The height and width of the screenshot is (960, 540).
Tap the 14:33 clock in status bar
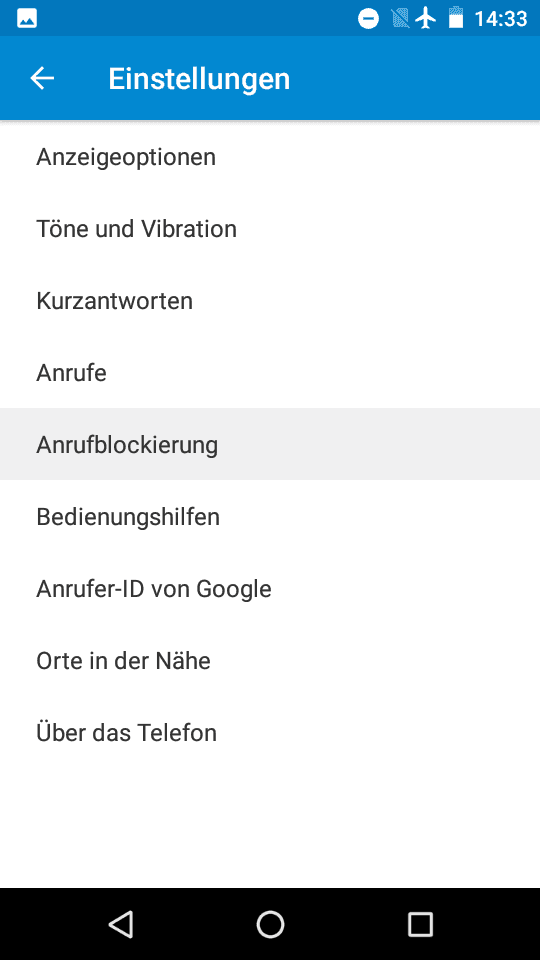501,19
